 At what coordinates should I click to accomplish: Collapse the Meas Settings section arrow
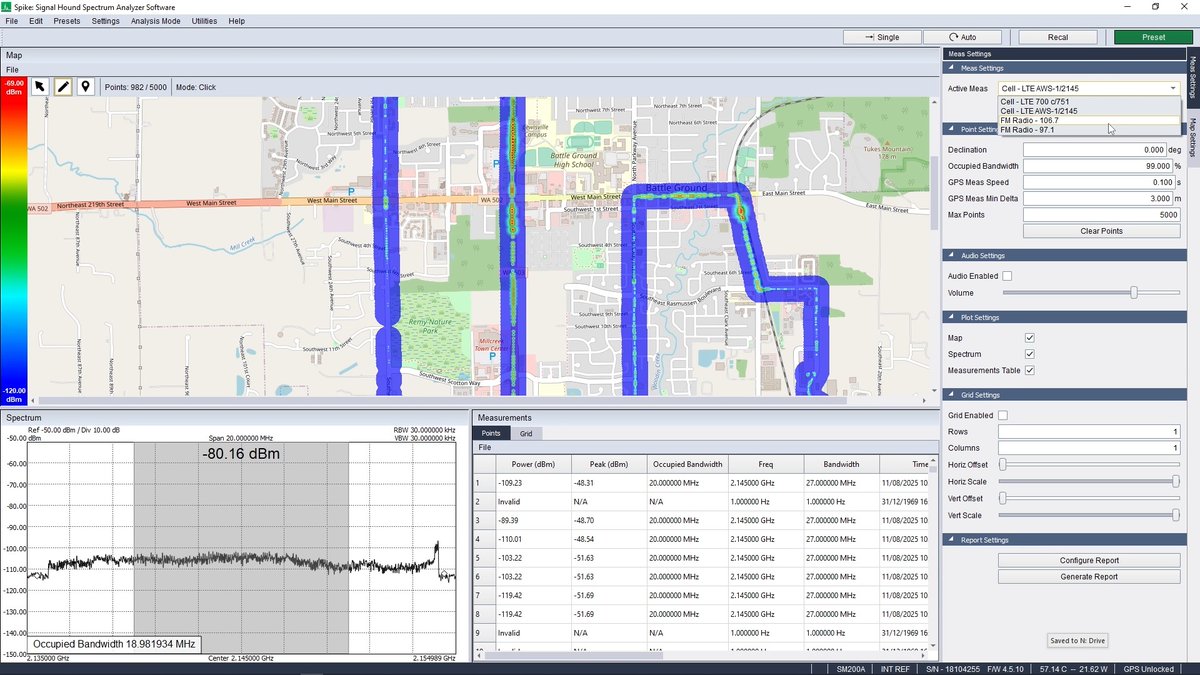pyautogui.click(x=952, y=68)
